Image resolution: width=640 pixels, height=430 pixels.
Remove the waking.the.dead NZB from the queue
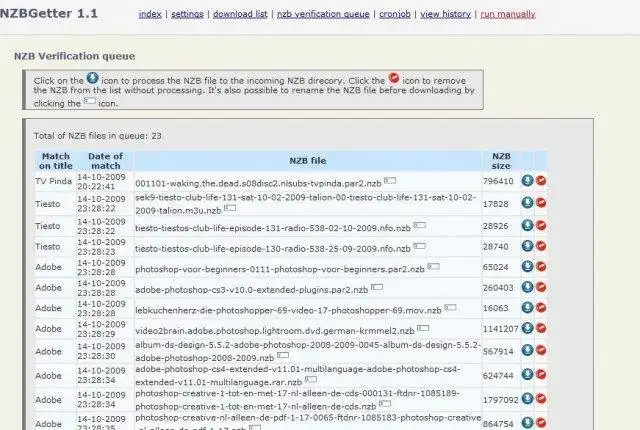click(x=541, y=180)
